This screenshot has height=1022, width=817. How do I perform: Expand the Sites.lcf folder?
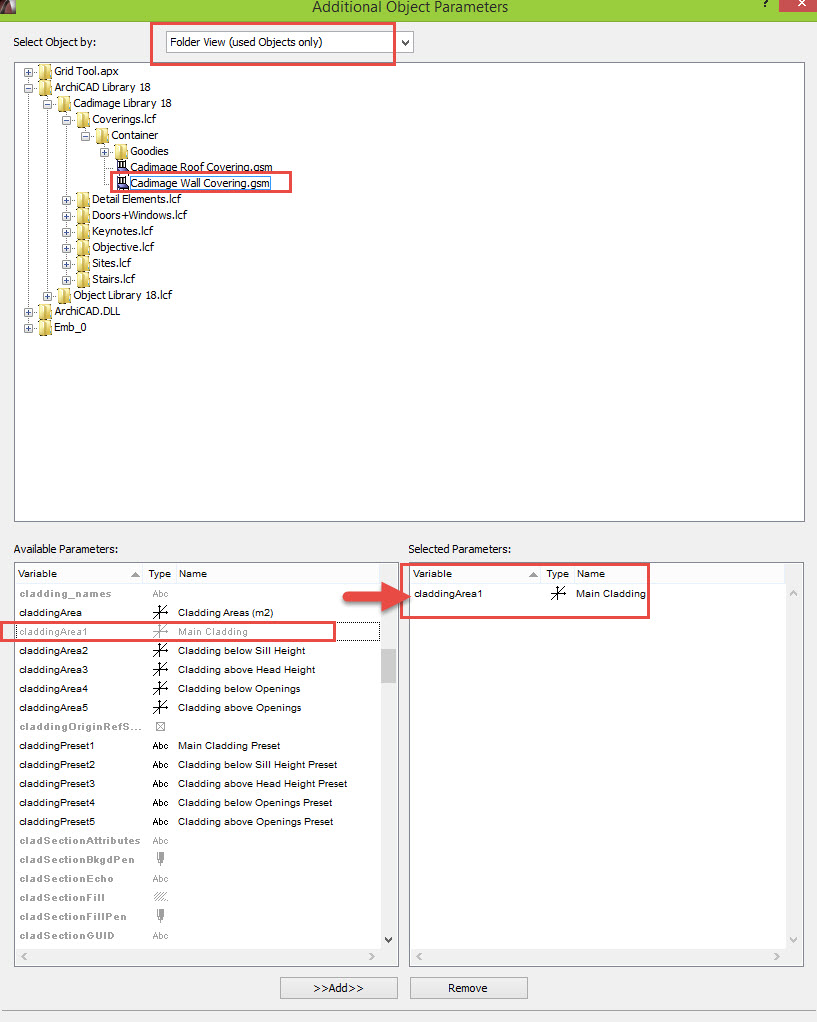pos(66,264)
